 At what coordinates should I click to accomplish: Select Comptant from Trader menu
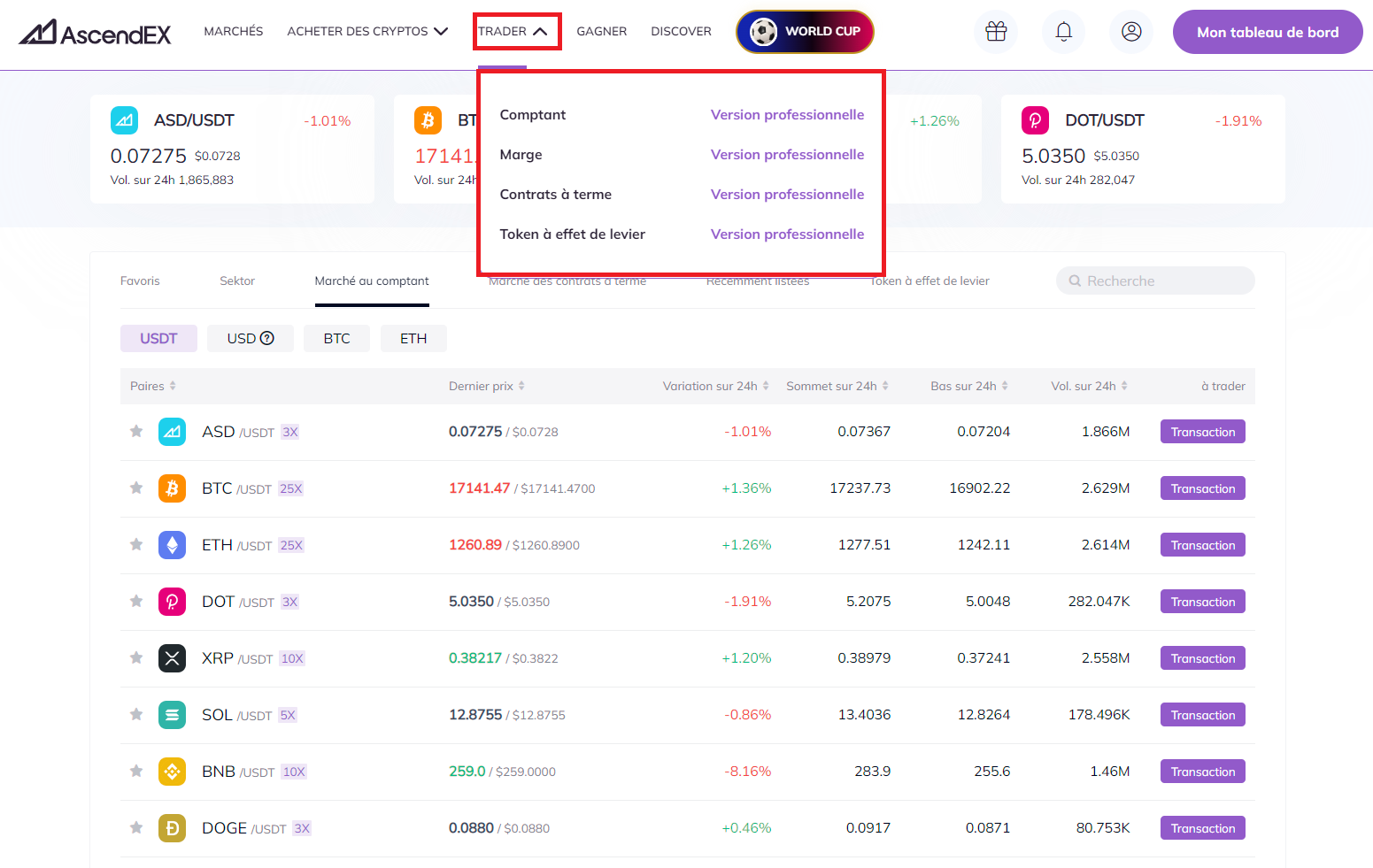(533, 115)
